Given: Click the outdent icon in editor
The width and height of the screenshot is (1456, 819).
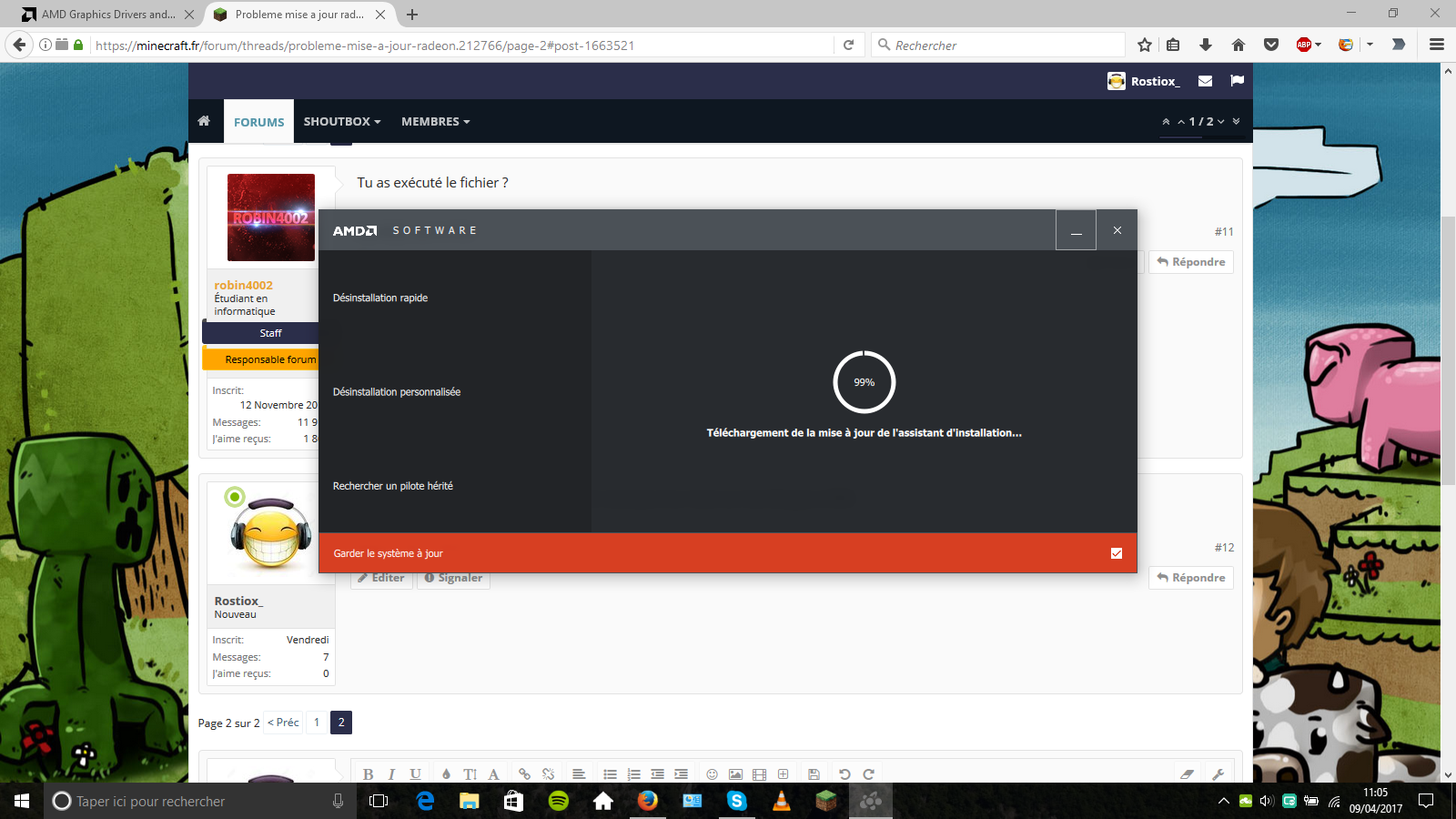Looking at the screenshot, I should (x=657, y=774).
